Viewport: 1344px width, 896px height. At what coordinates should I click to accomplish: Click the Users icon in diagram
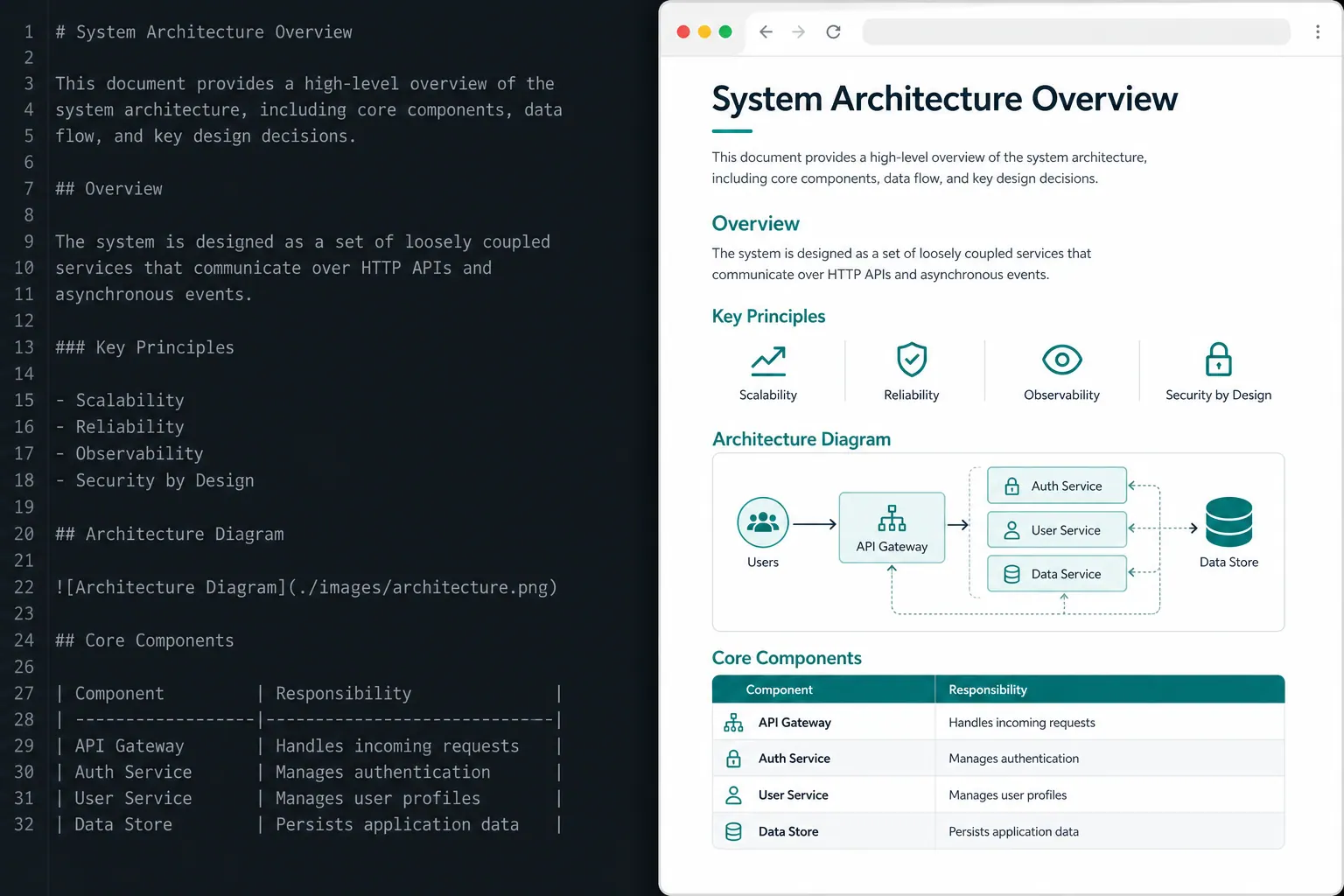pyautogui.click(x=763, y=522)
